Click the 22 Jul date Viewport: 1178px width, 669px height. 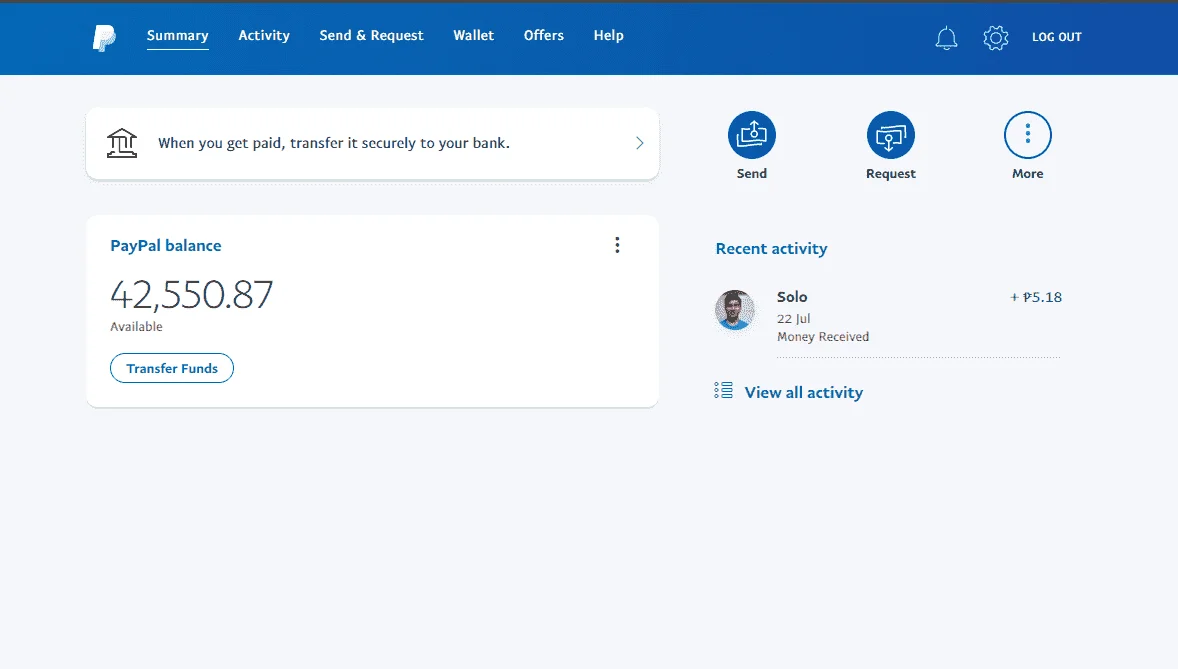coord(793,319)
